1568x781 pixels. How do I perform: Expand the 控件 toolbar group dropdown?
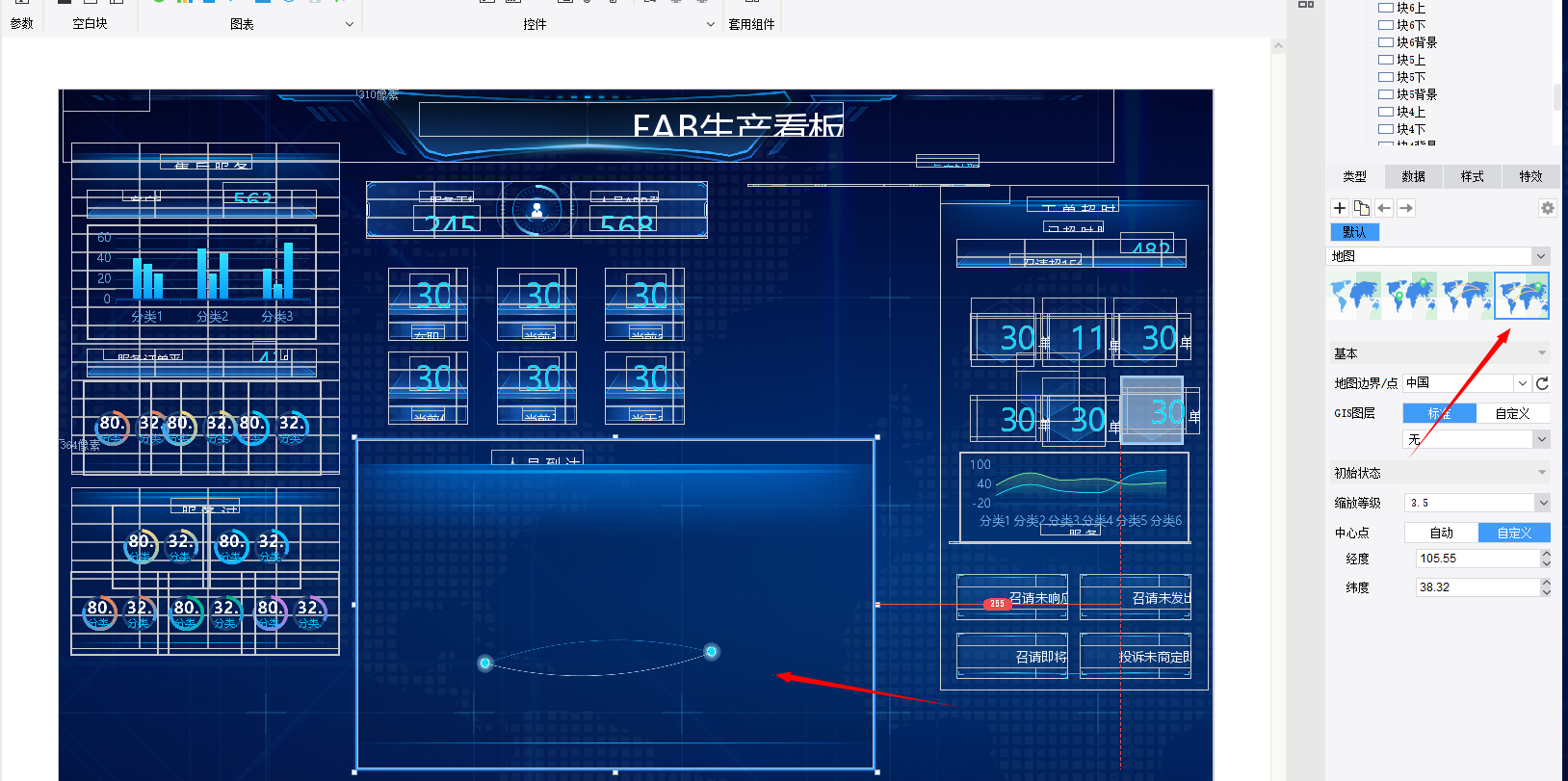tap(711, 24)
